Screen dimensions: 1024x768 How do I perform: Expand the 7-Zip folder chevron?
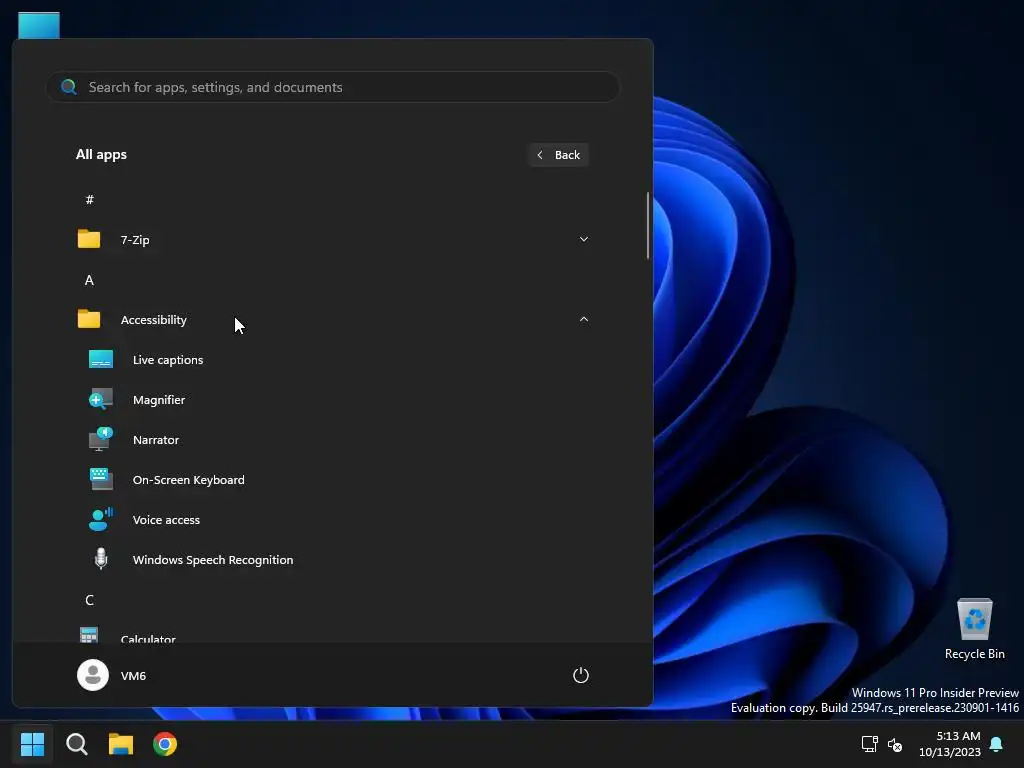[584, 239]
